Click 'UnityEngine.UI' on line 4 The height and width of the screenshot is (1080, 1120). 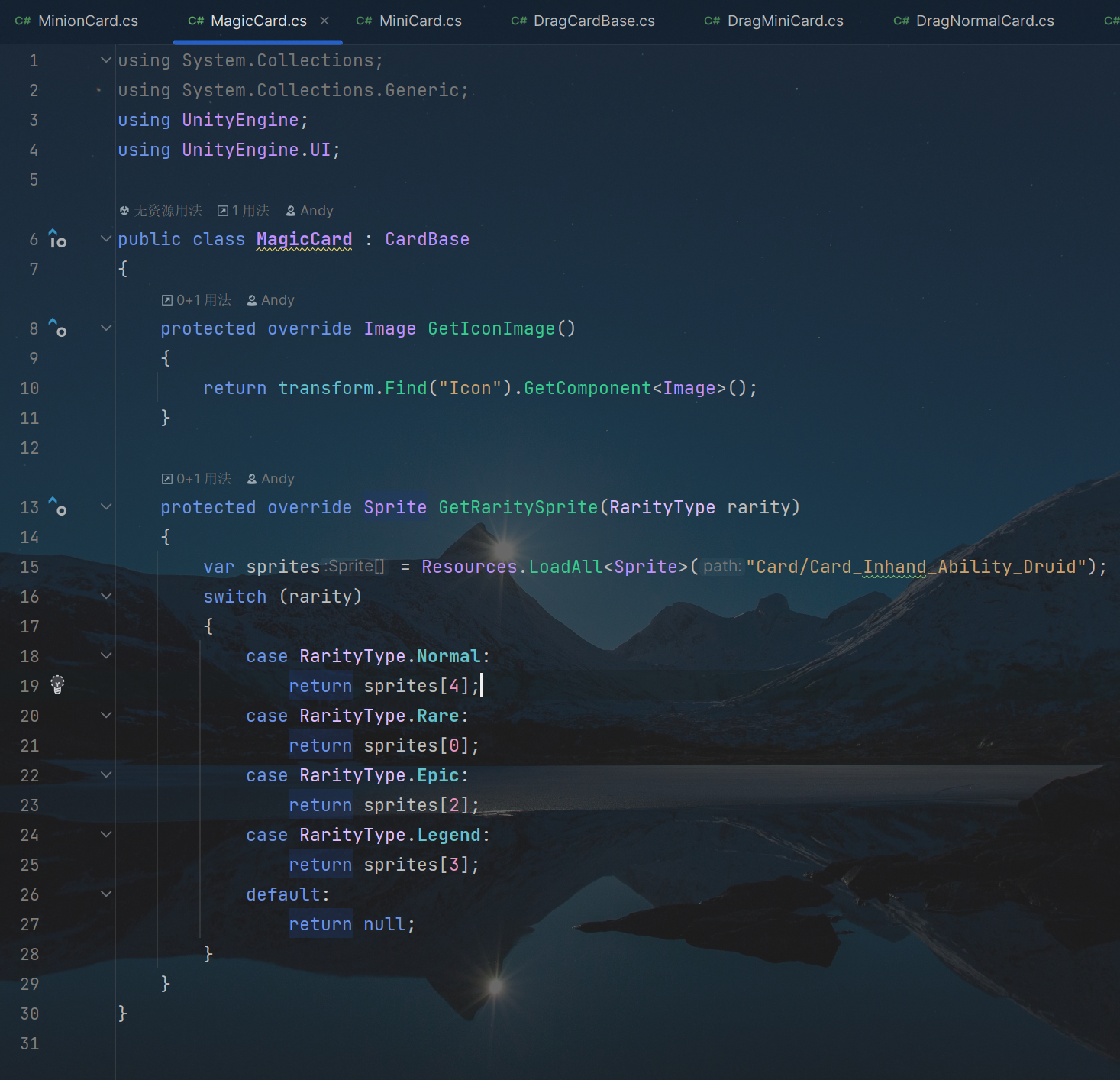tap(257, 150)
